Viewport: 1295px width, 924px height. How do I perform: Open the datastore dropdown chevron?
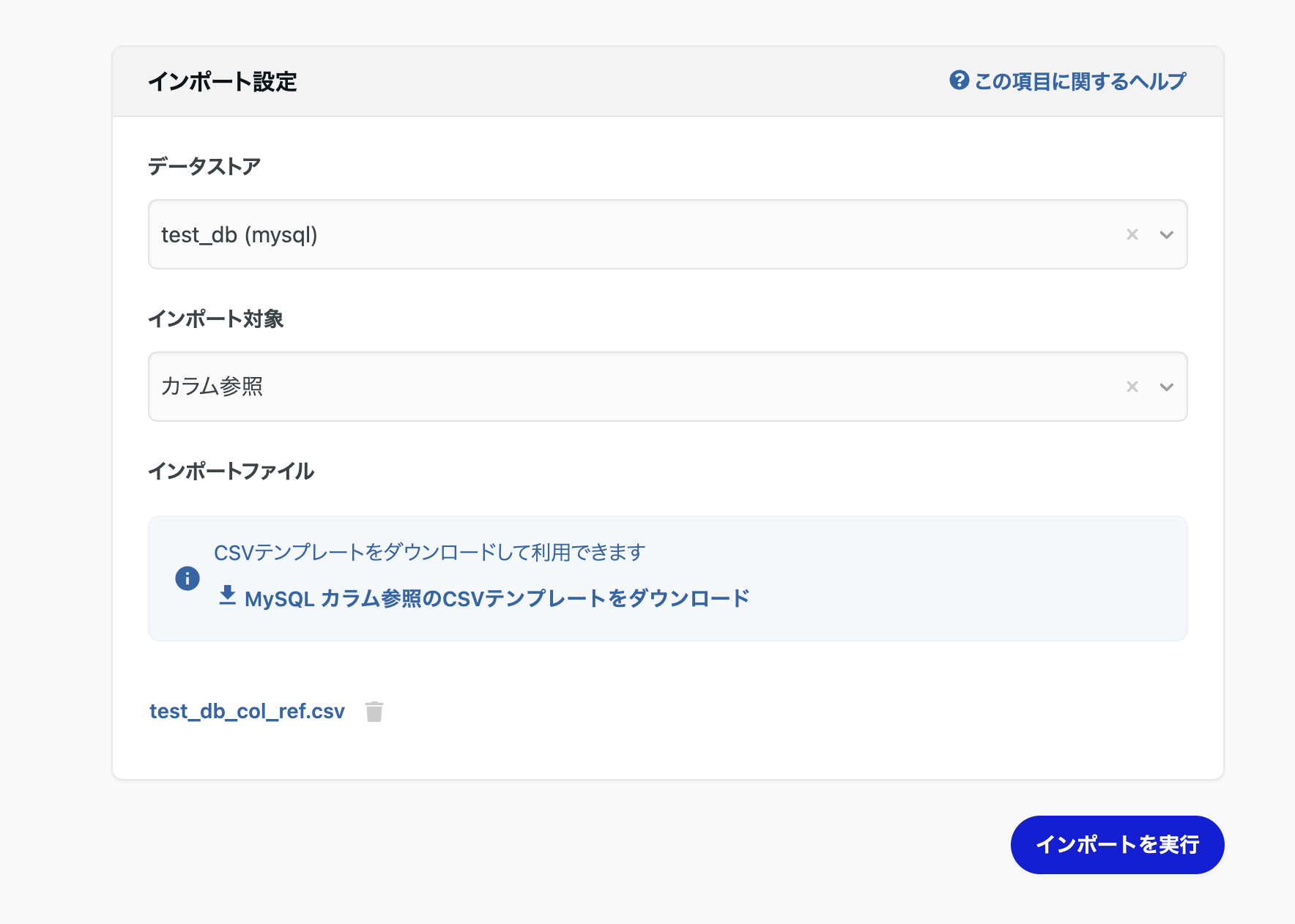1168,234
